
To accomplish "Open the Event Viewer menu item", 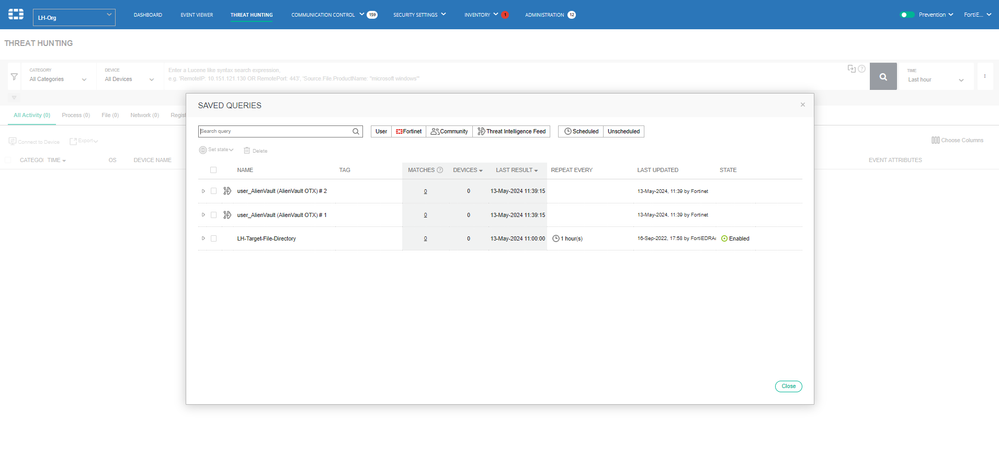I will coord(195,15).
